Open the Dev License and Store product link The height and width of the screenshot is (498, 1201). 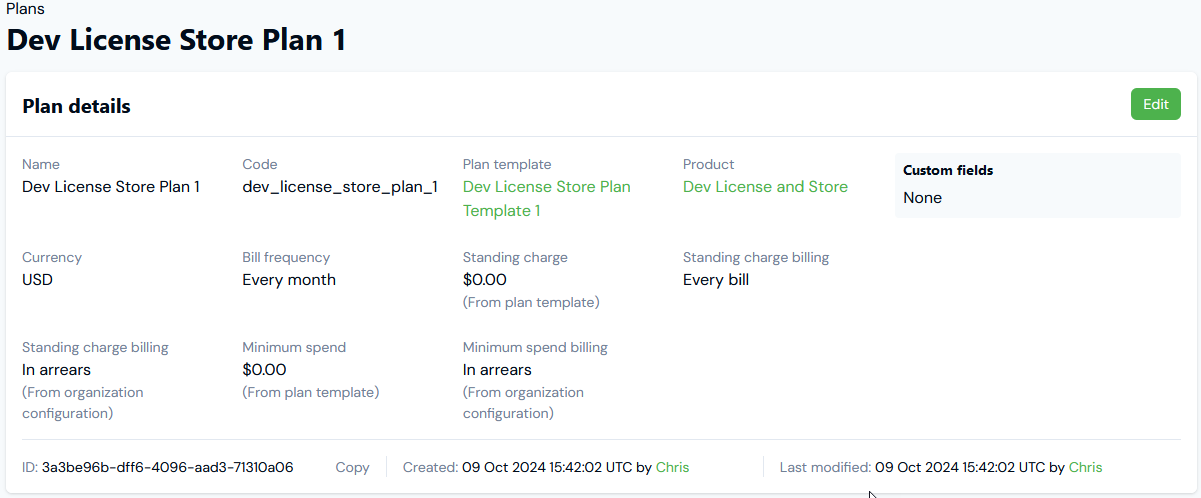click(765, 187)
